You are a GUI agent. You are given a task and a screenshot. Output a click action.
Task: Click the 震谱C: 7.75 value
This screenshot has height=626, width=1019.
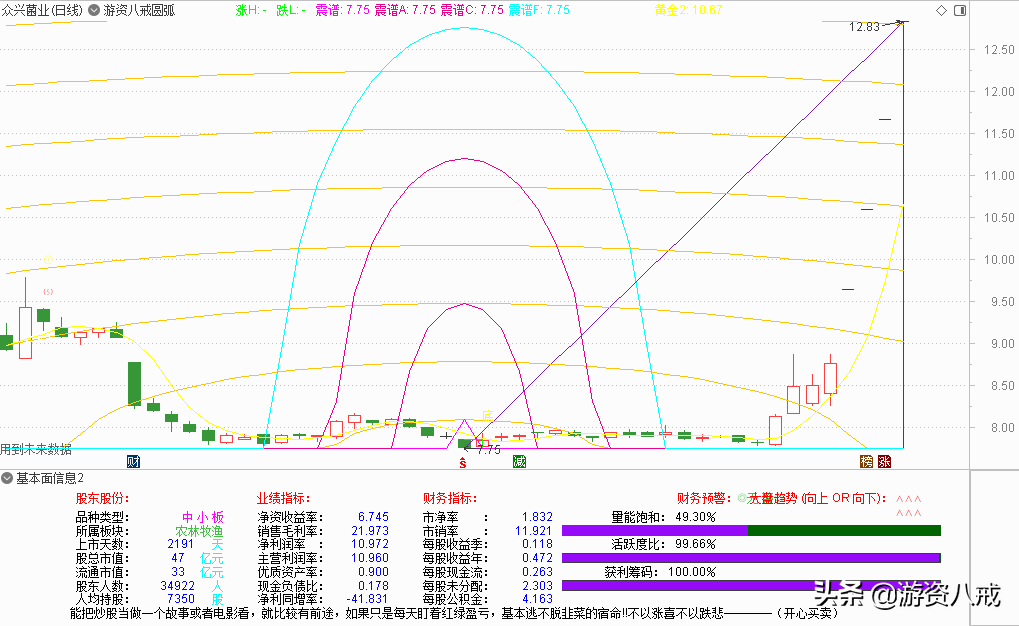click(472, 10)
